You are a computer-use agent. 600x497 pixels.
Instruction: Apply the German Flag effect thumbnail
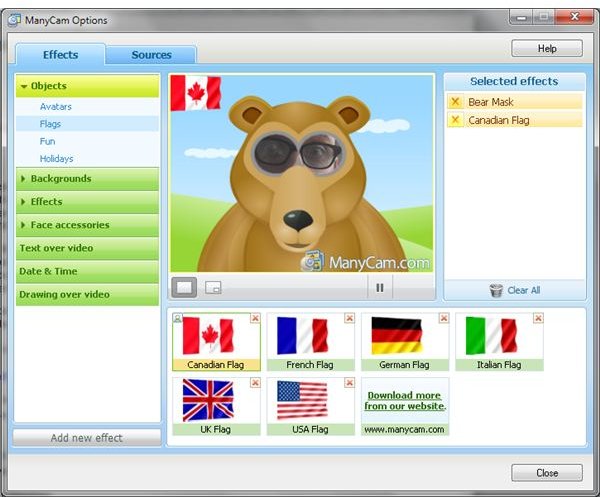pos(405,342)
